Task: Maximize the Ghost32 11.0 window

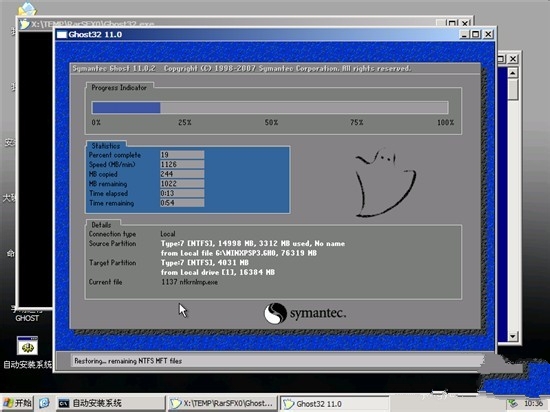Action: 476,34
